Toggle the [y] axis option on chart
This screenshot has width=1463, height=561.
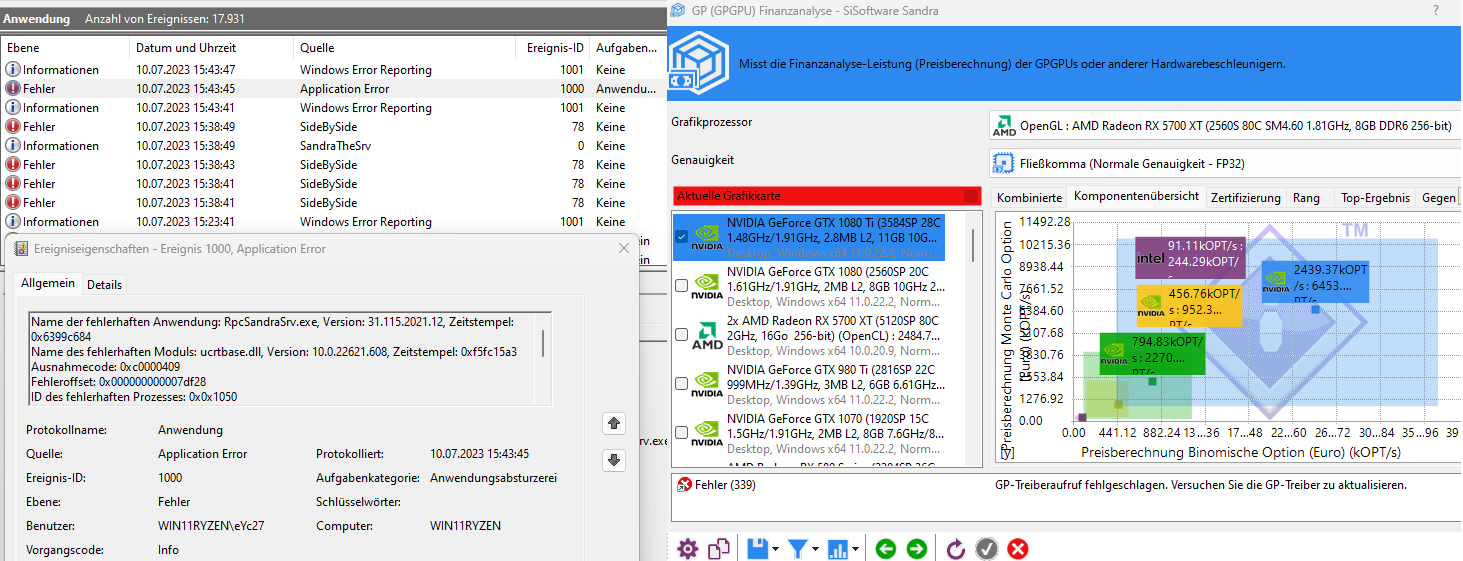coord(1007,453)
